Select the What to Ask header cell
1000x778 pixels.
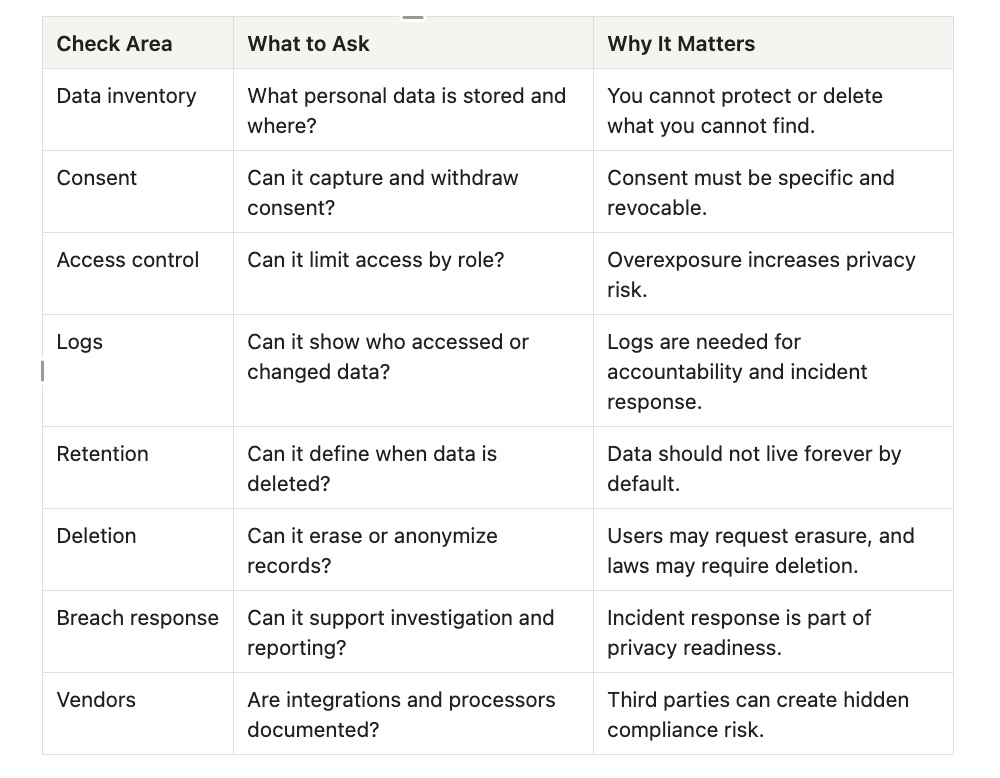click(413, 43)
